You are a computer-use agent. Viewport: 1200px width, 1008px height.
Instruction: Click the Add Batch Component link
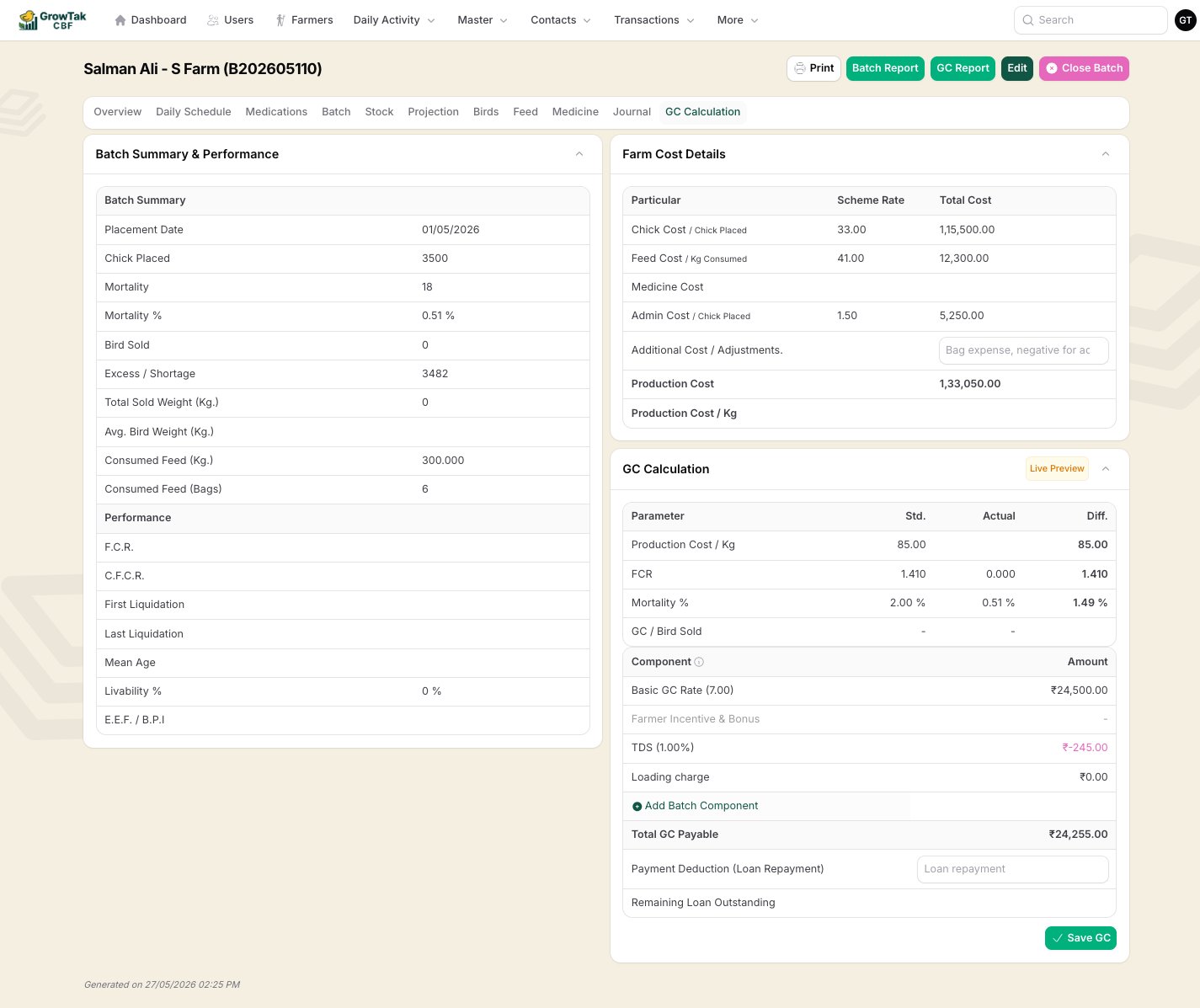696,806
